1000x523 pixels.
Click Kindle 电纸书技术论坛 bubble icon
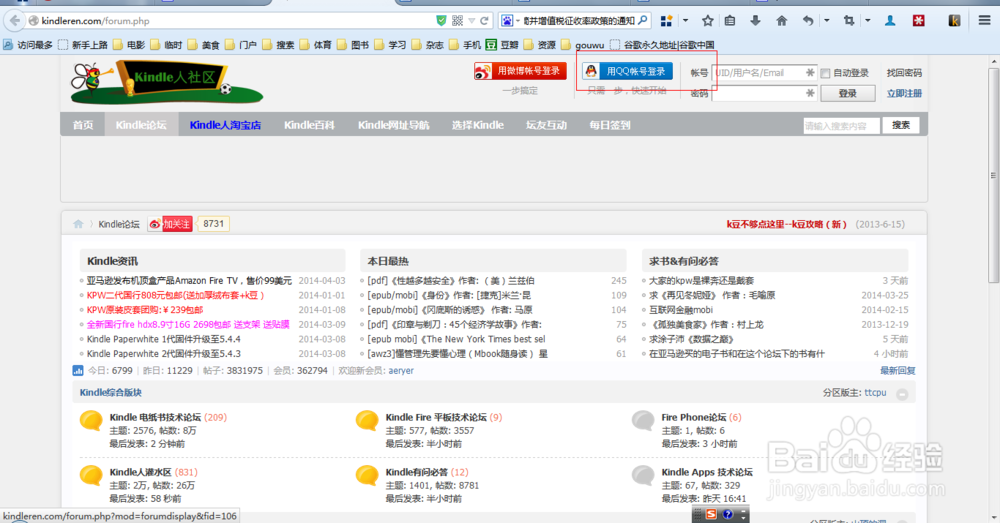[x=91, y=421]
